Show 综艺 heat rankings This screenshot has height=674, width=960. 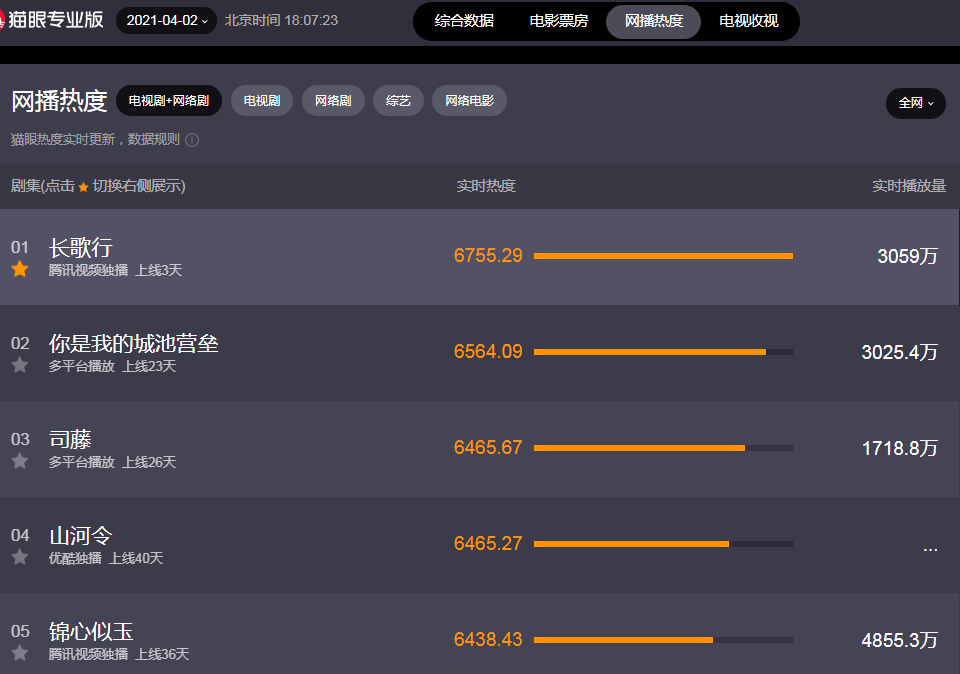[x=398, y=101]
